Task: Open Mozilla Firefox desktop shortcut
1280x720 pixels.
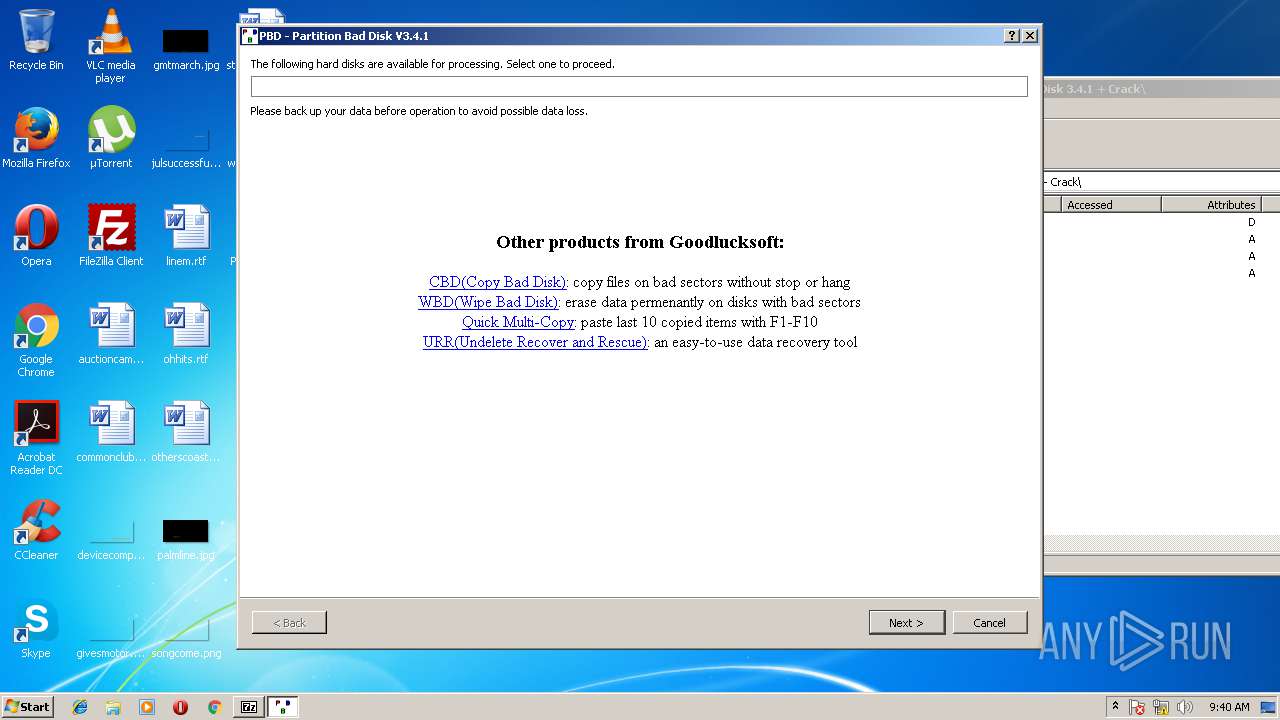Action: point(36,138)
